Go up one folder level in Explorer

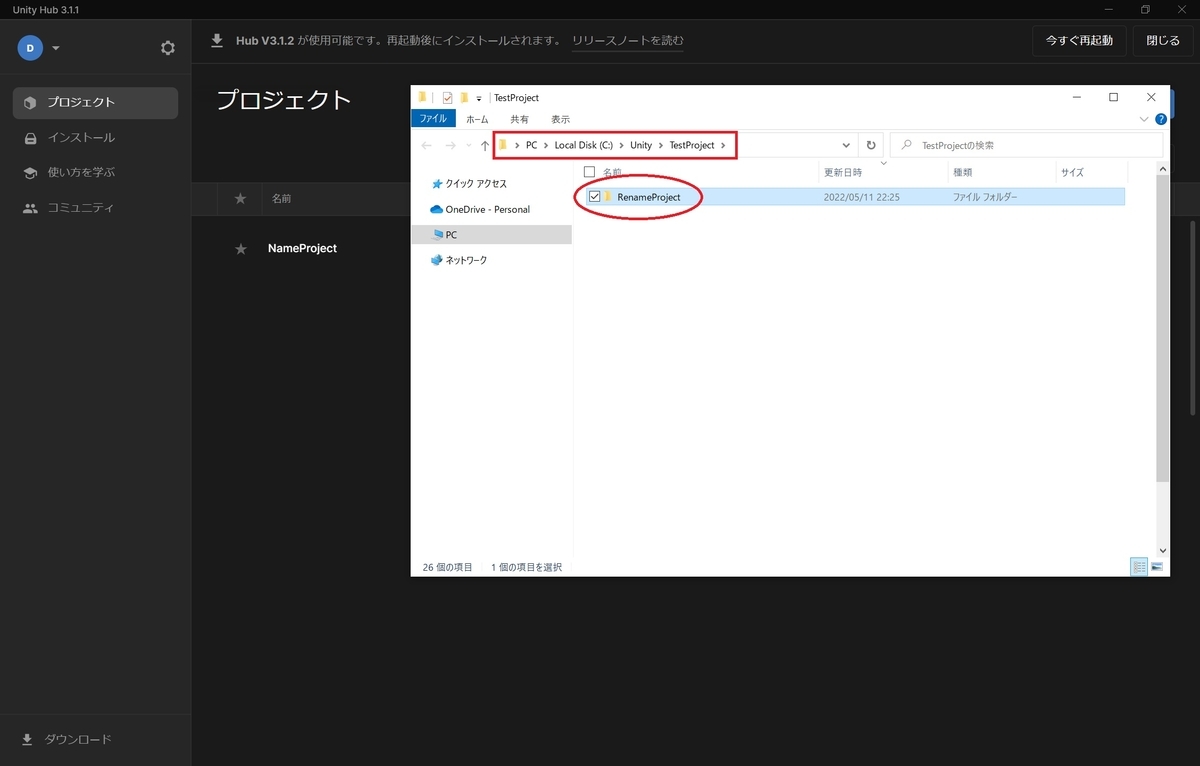485,145
